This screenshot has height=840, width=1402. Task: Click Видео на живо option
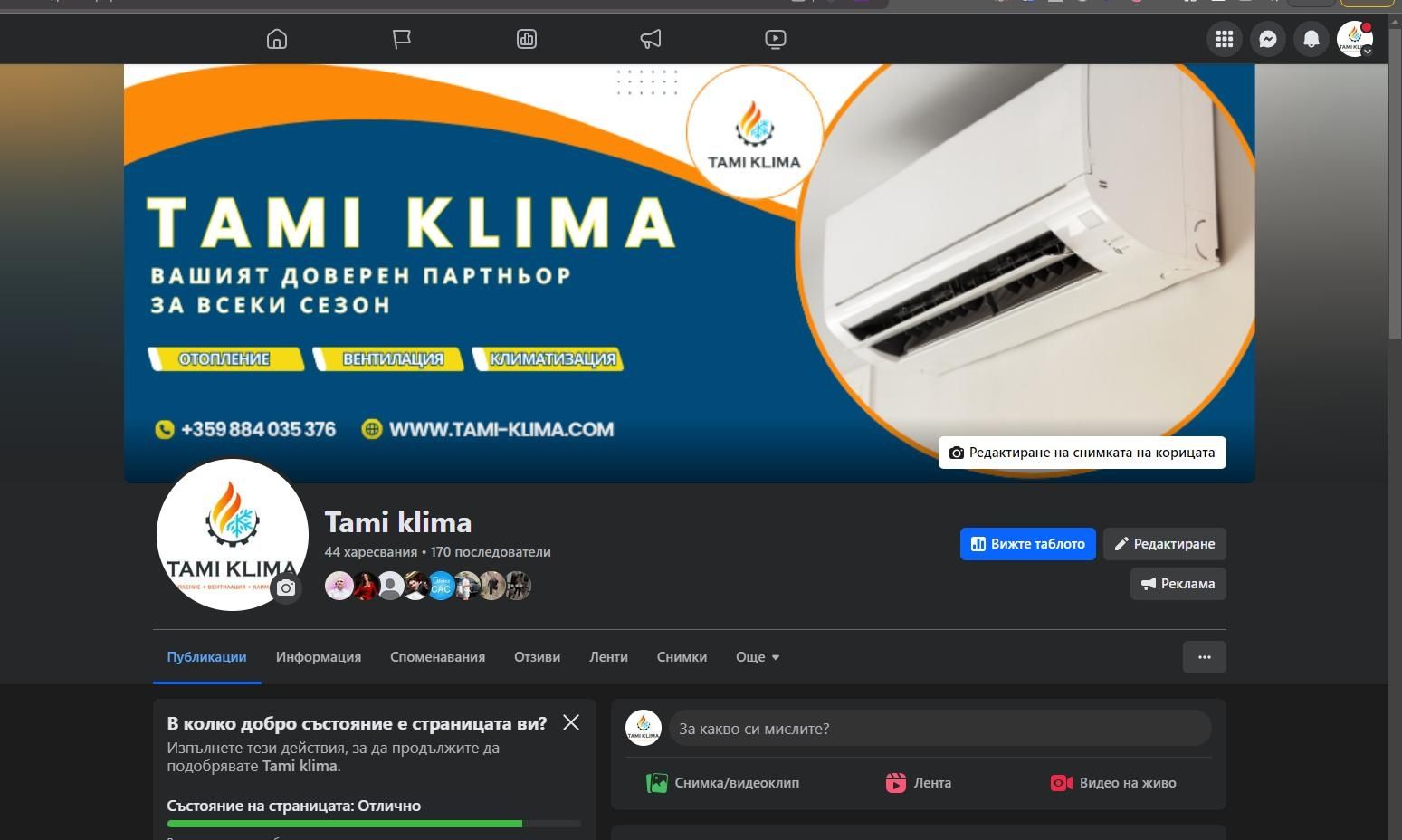pos(1113,783)
